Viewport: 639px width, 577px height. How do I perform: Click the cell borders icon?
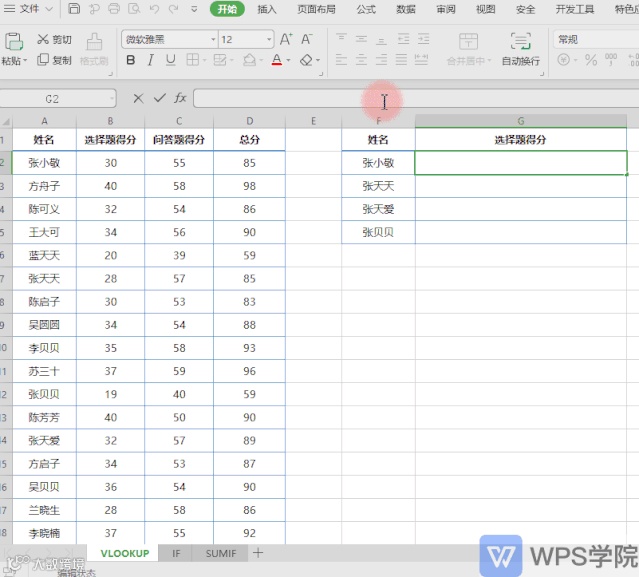pyautogui.click(x=192, y=60)
